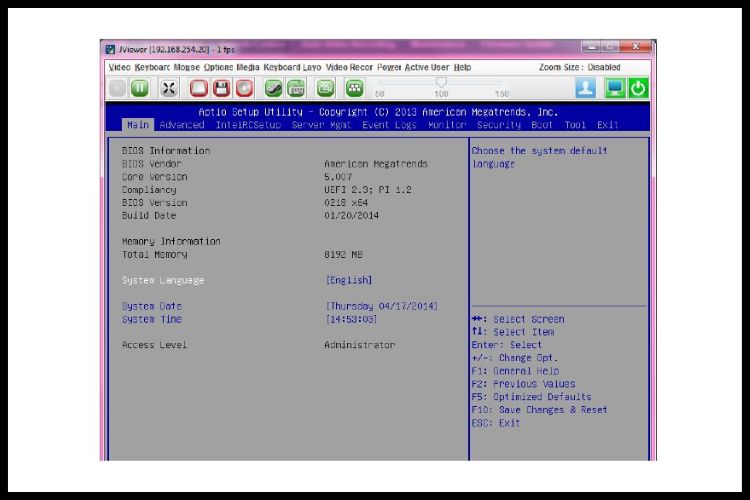The image size is (750, 500).
Task: Select the System Language label
Action: coord(163,280)
